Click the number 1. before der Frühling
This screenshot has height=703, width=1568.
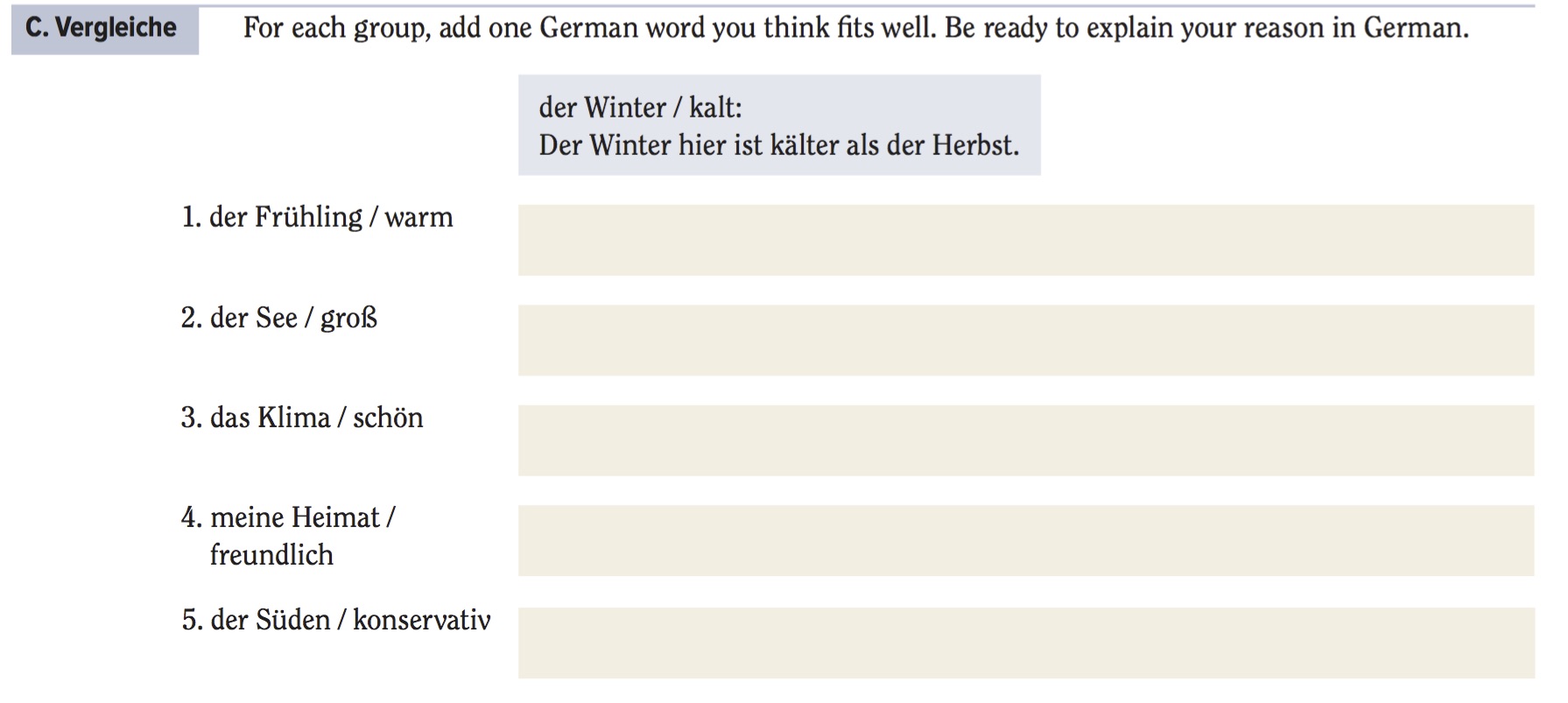(x=191, y=217)
